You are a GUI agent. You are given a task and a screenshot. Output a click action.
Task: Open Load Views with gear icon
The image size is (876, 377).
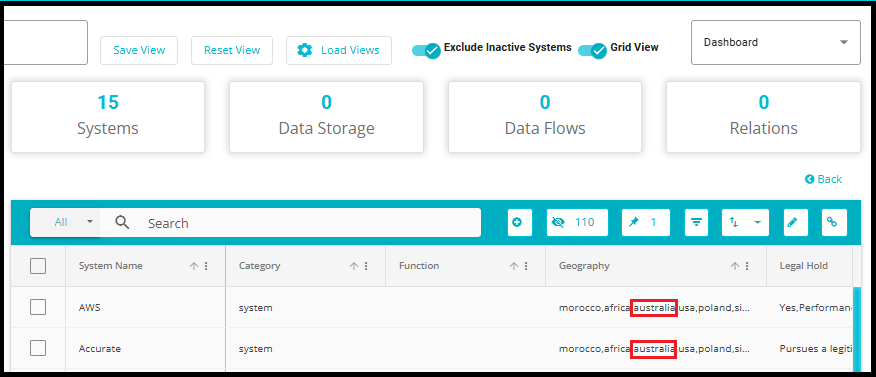pos(339,50)
